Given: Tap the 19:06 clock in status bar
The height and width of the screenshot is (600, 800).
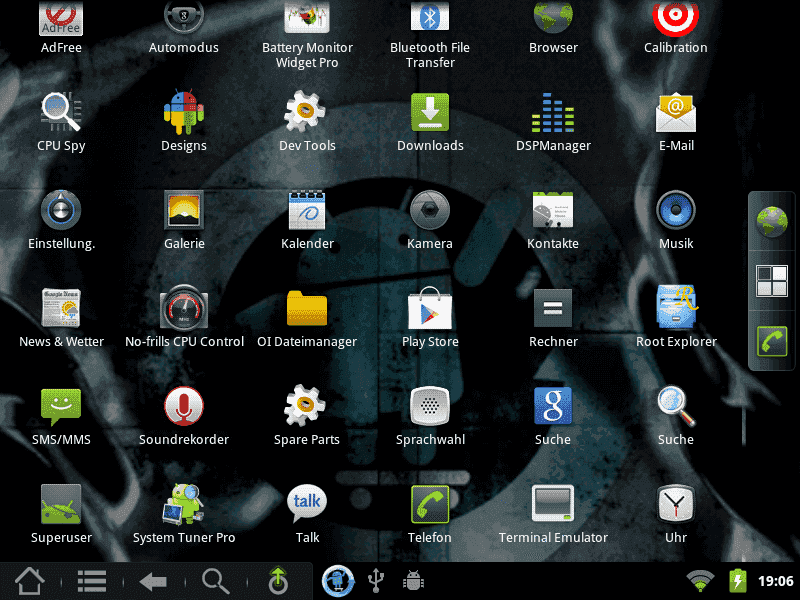Looking at the screenshot, I should 776,581.
